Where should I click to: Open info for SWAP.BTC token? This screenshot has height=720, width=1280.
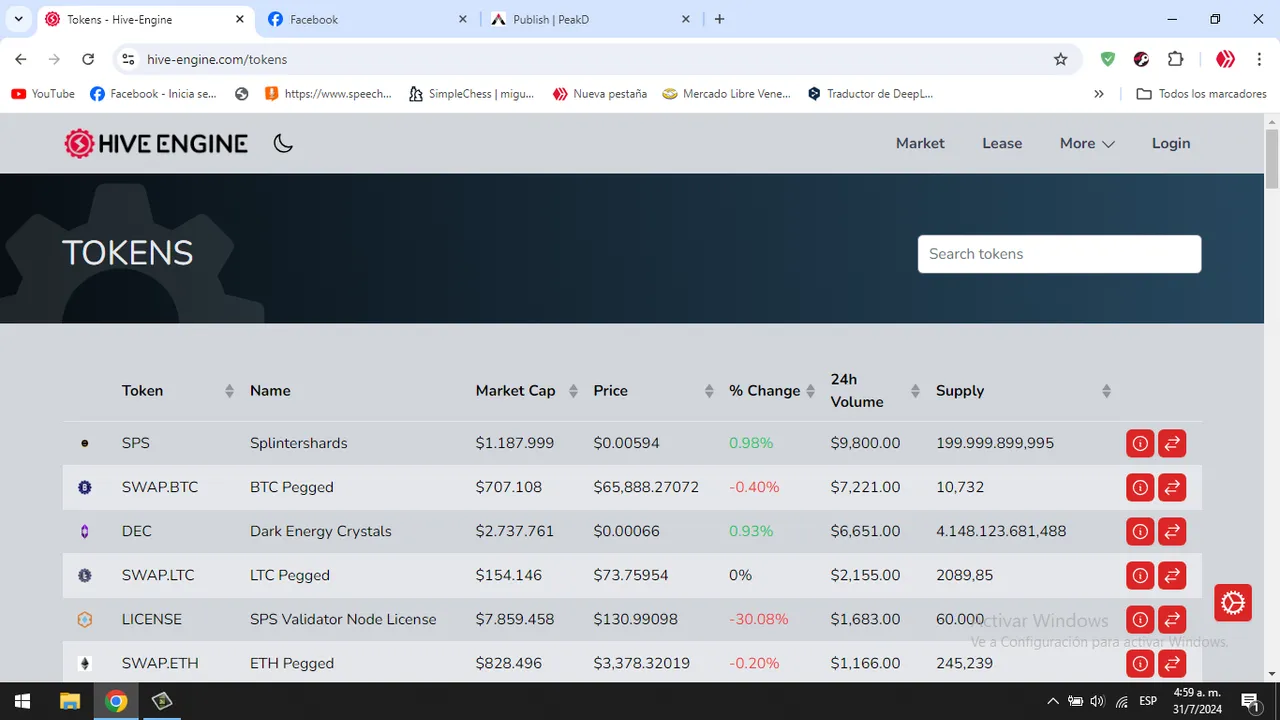point(1140,487)
